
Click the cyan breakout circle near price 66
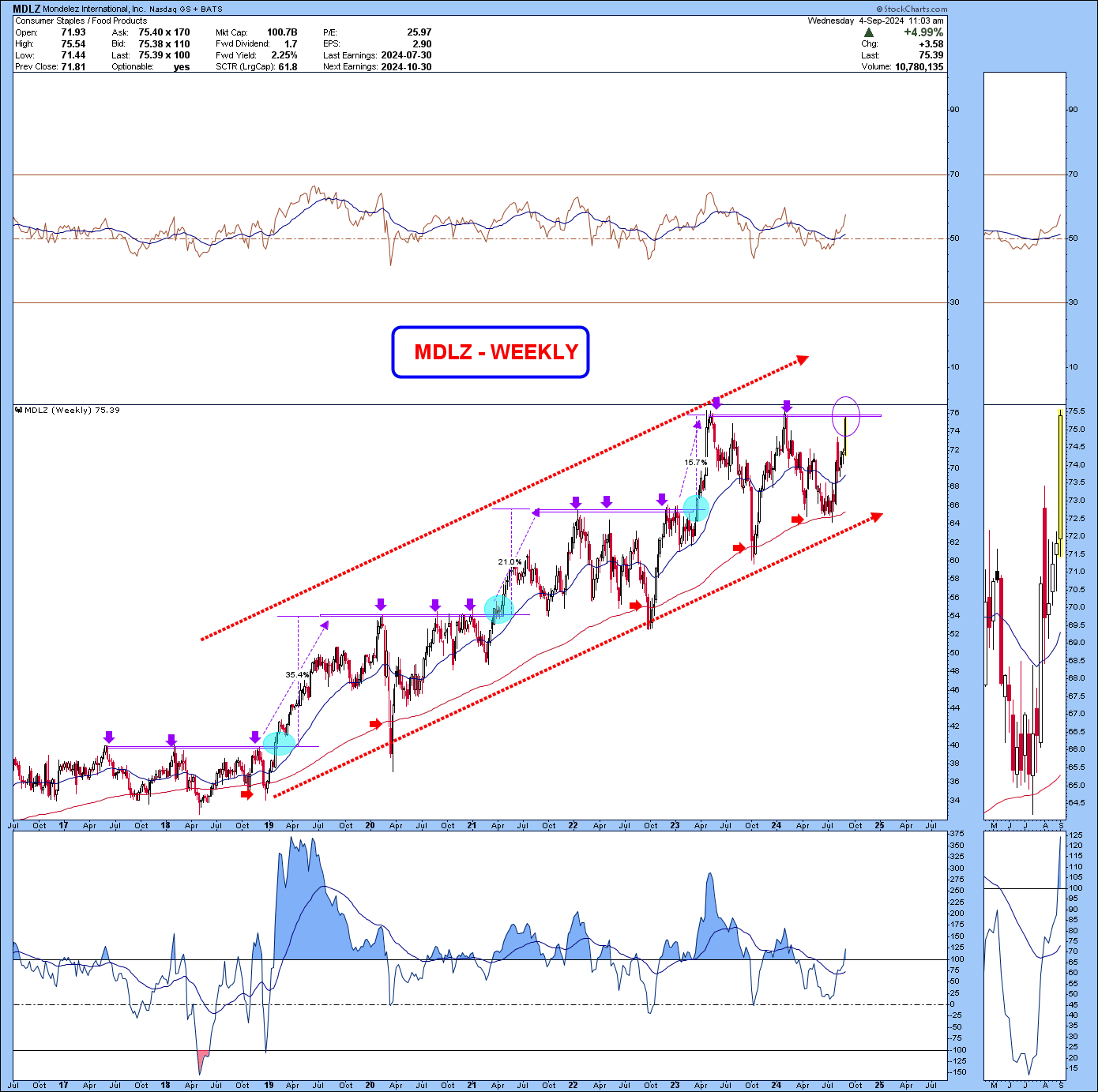[695, 508]
